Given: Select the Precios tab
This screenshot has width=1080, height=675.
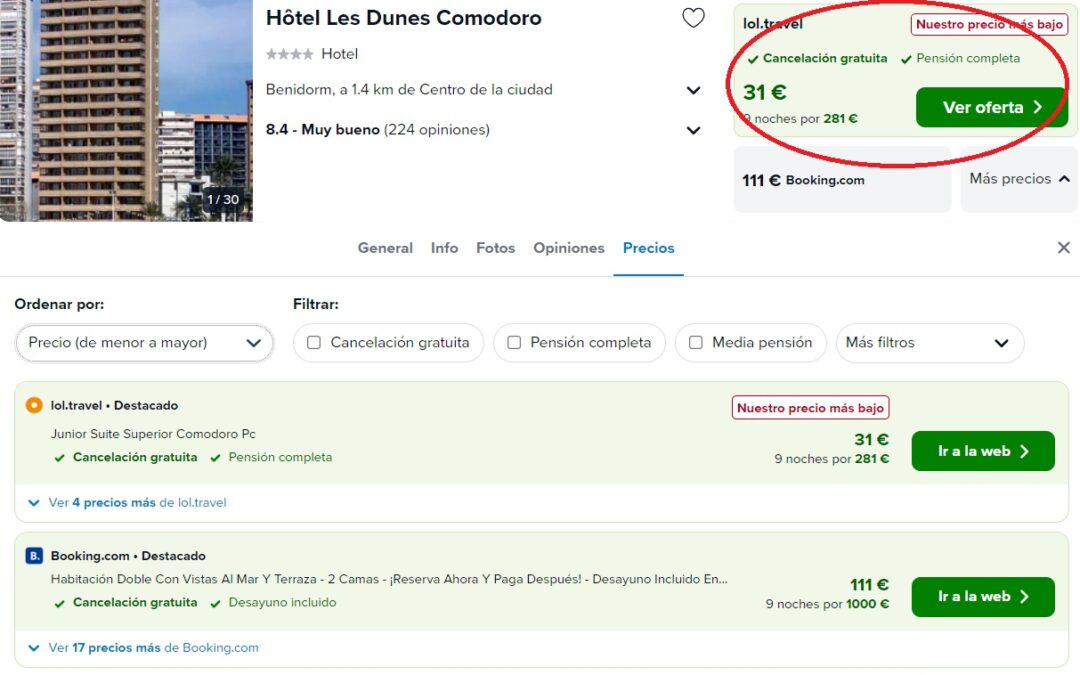Looking at the screenshot, I should (648, 248).
